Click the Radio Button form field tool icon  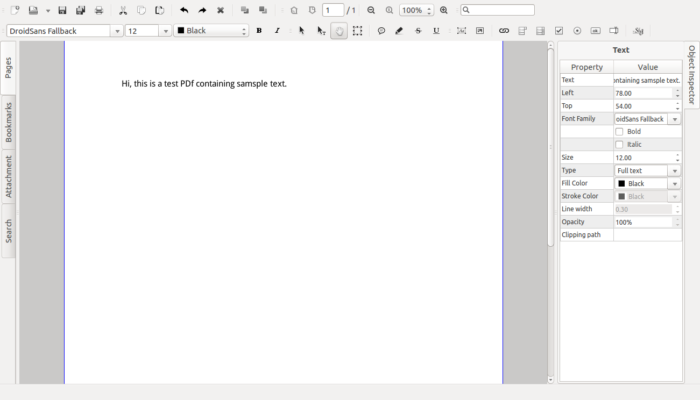(x=577, y=30)
